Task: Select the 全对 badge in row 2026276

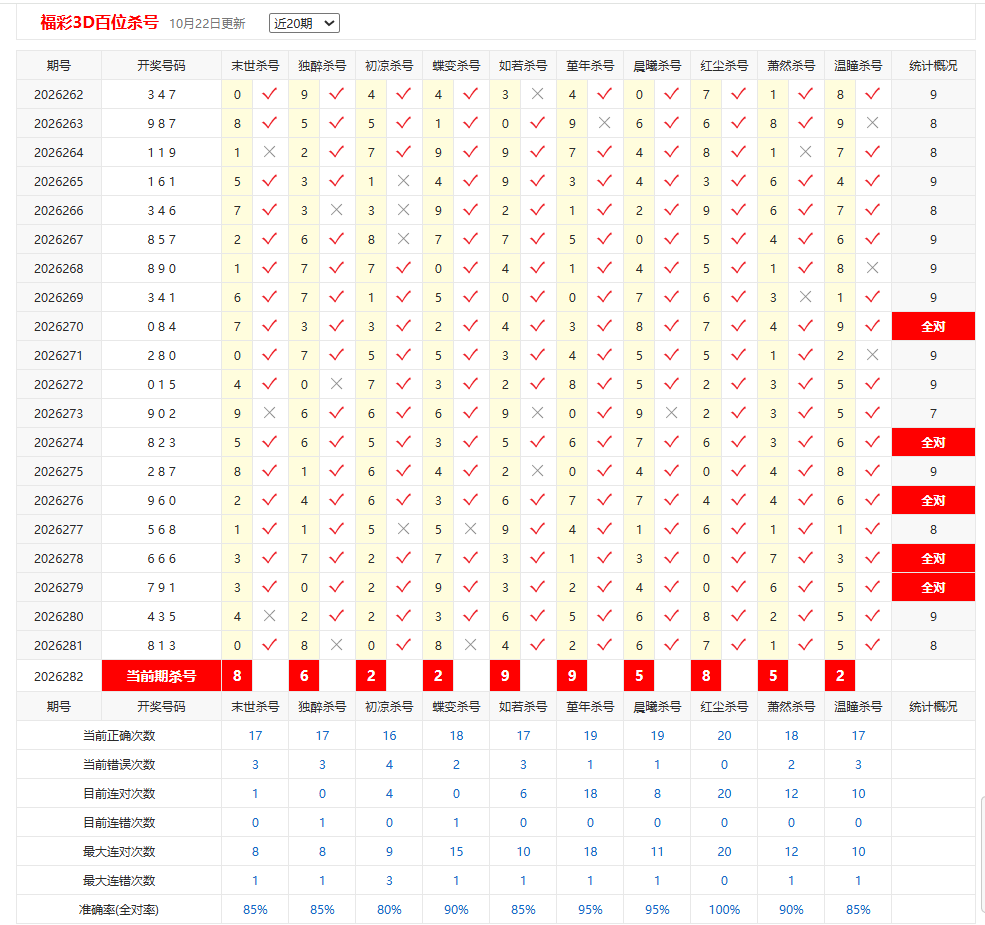Action: pos(933,500)
